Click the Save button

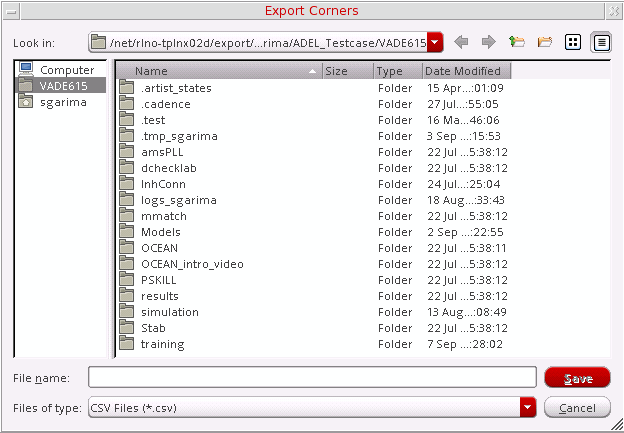pyautogui.click(x=577, y=378)
